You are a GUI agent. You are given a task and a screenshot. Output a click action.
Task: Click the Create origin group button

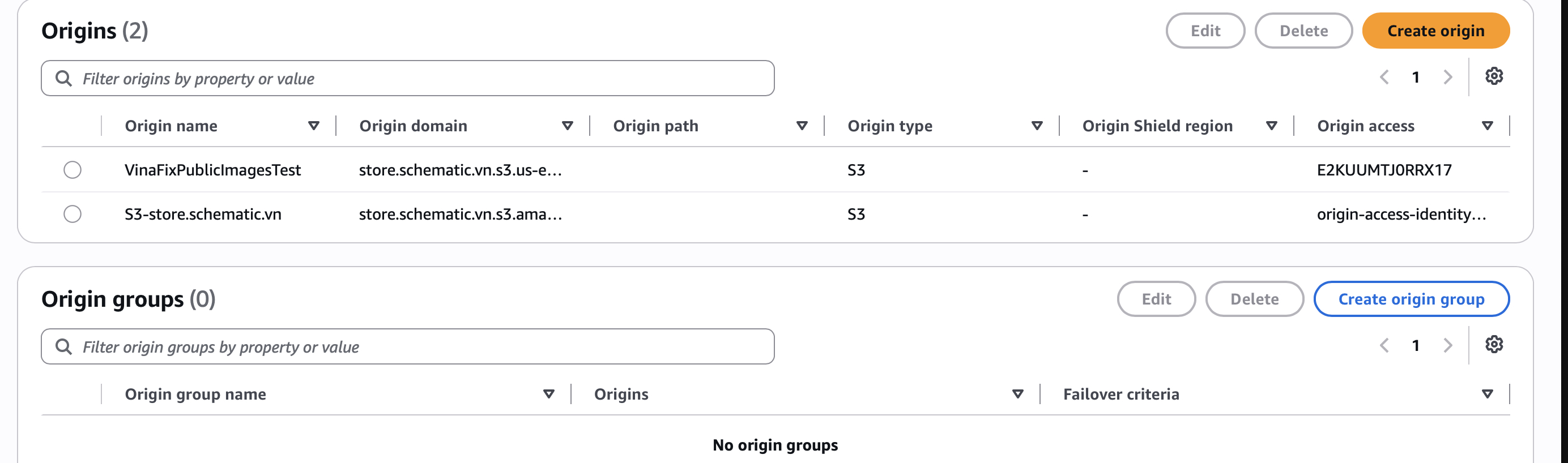[1412, 299]
